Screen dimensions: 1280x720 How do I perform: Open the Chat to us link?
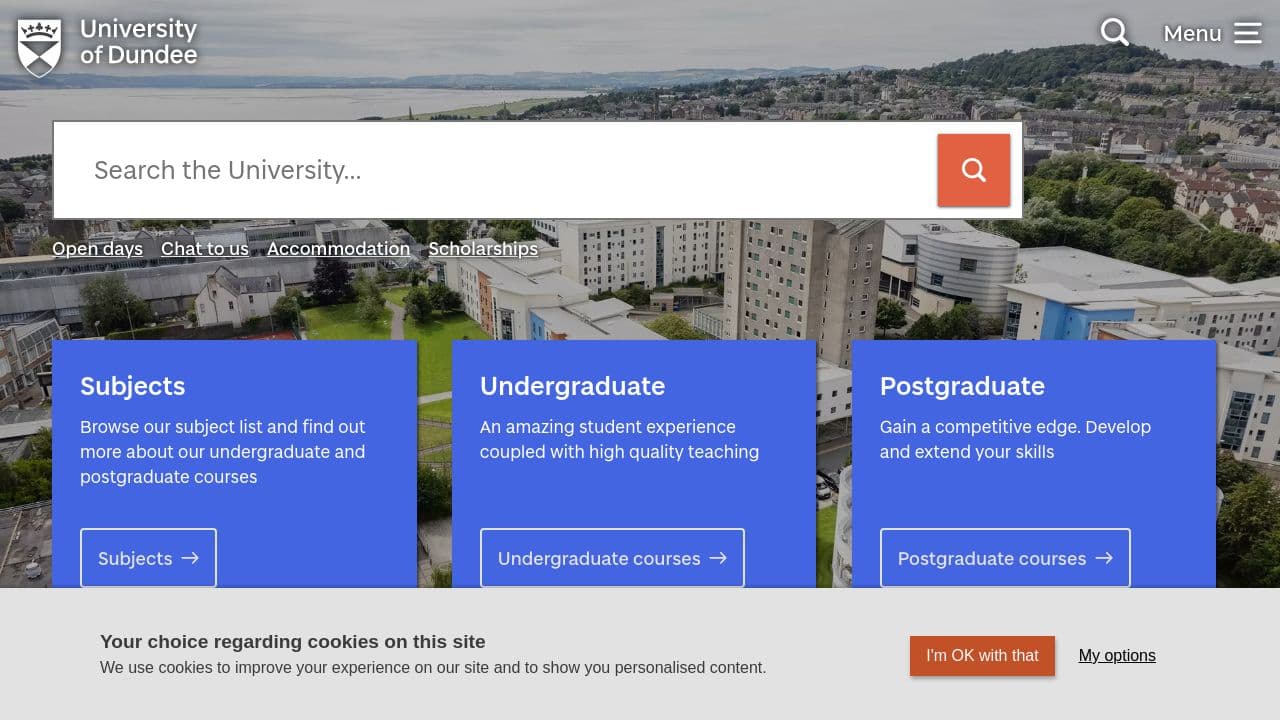click(x=204, y=248)
